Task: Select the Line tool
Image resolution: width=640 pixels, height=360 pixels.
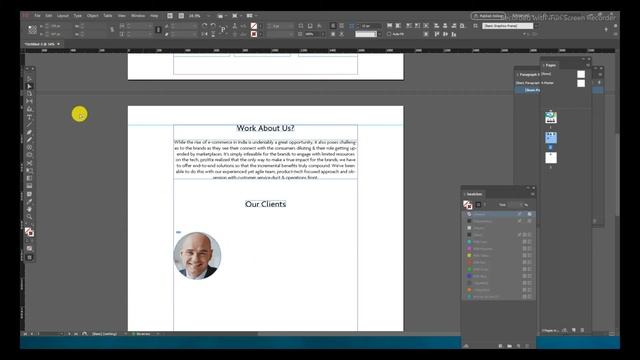Action: [29, 124]
